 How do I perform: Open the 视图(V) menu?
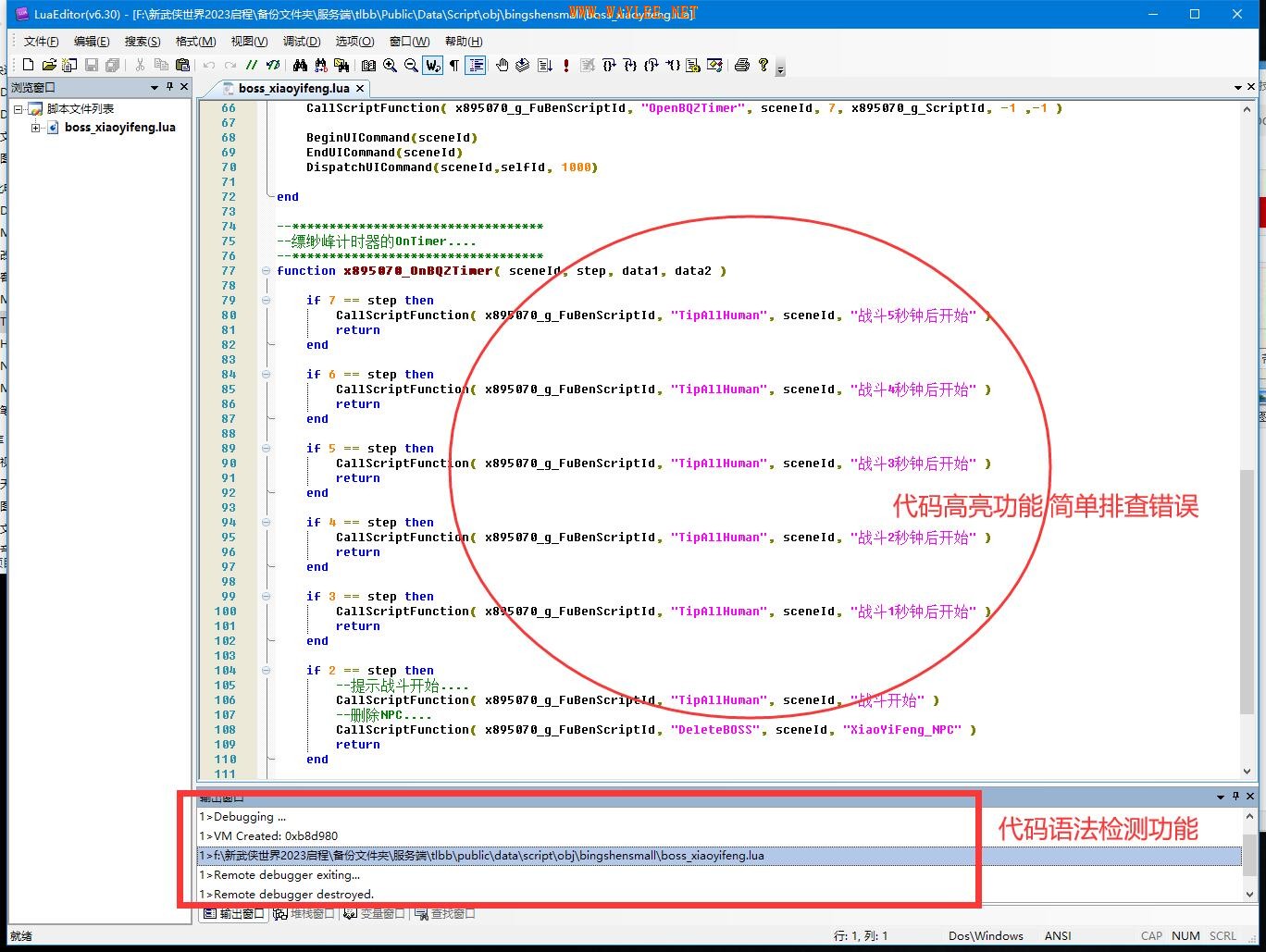pyautogui.click(x=249, y=42)
